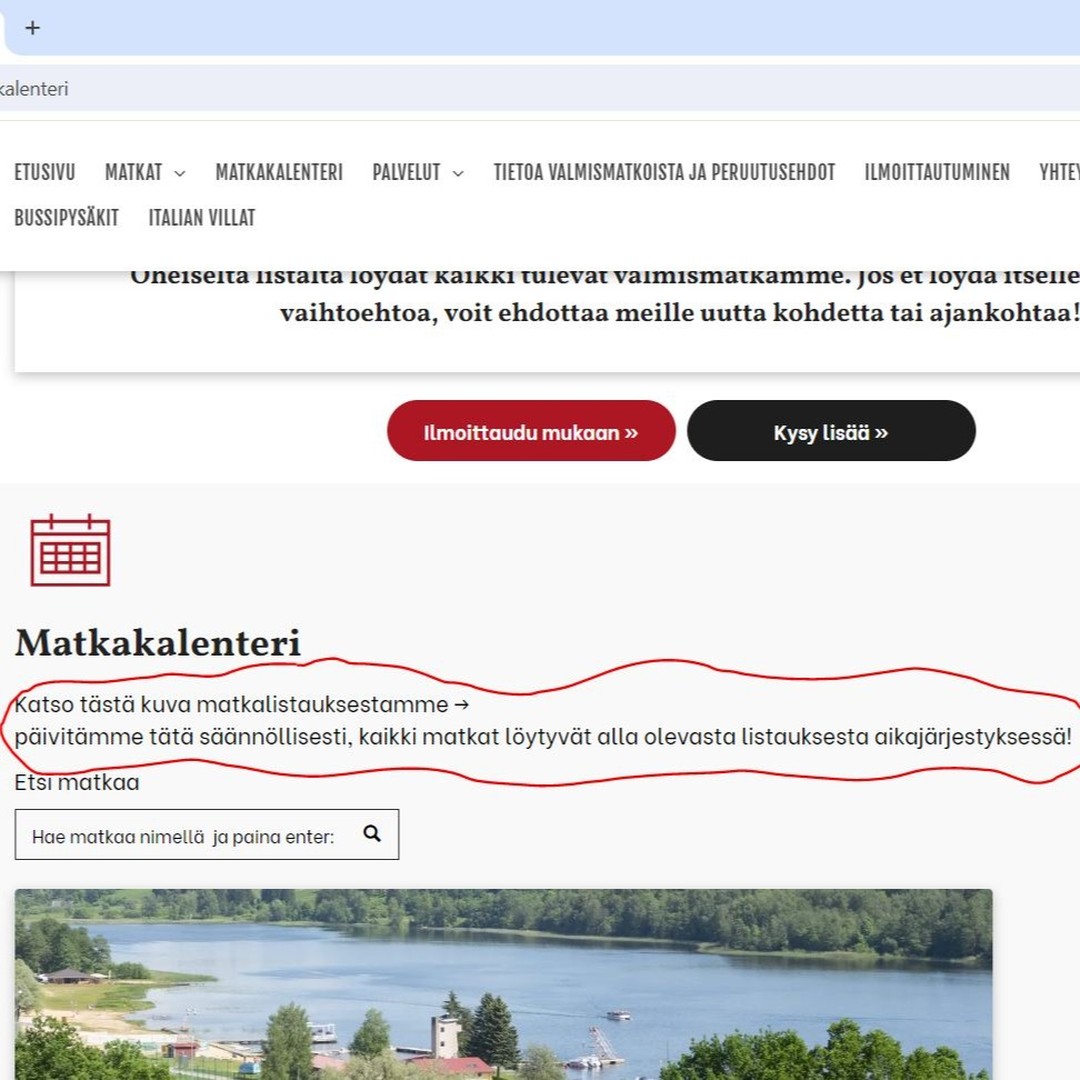Expand the Palvelut menu chevron
Image resolution: width=1080 pixels, height=1080 pixels.
458,174
